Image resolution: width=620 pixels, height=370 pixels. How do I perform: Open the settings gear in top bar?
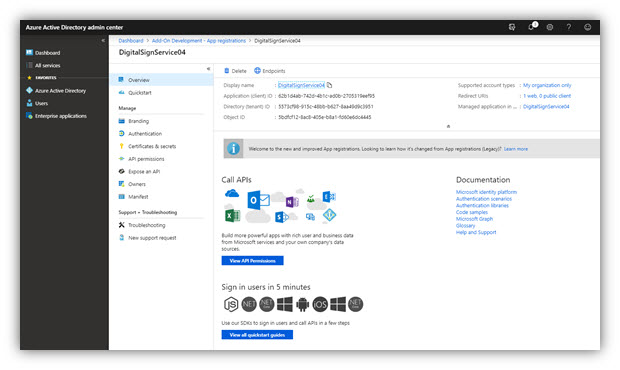550,27
